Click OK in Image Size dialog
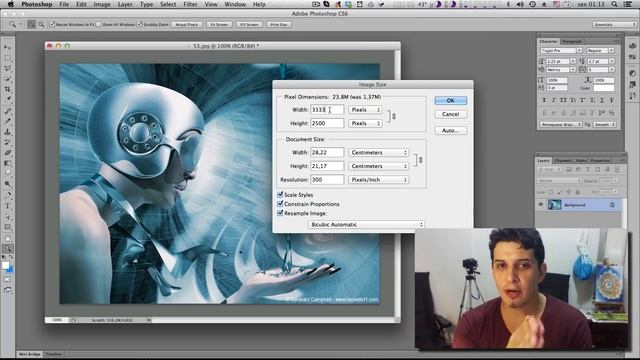 pos(451,100)
